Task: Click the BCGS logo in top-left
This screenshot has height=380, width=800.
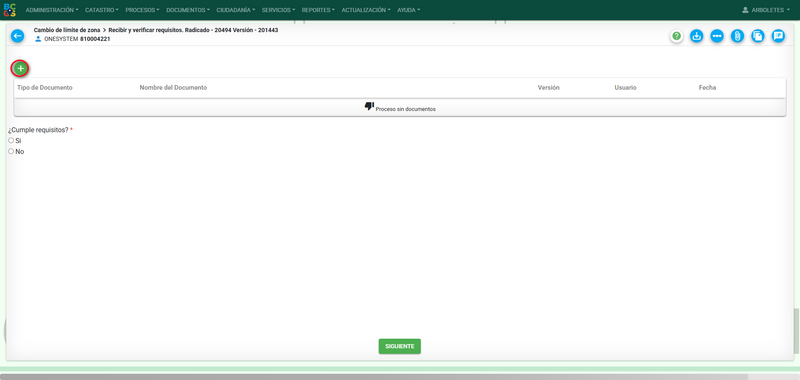Action: 10,10
